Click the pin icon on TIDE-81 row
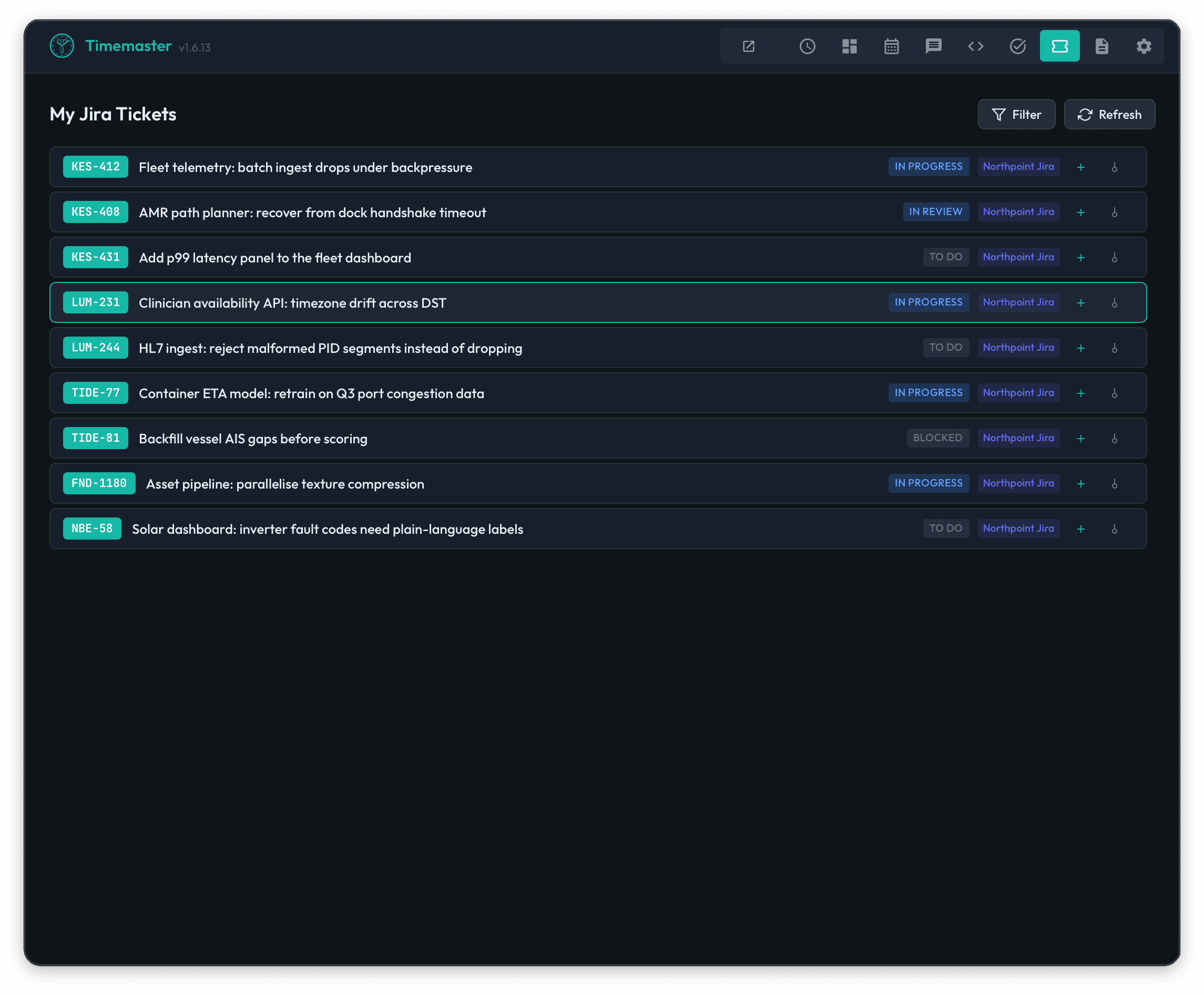This screenshot has width=1204, height=994. click(1115, 439)
